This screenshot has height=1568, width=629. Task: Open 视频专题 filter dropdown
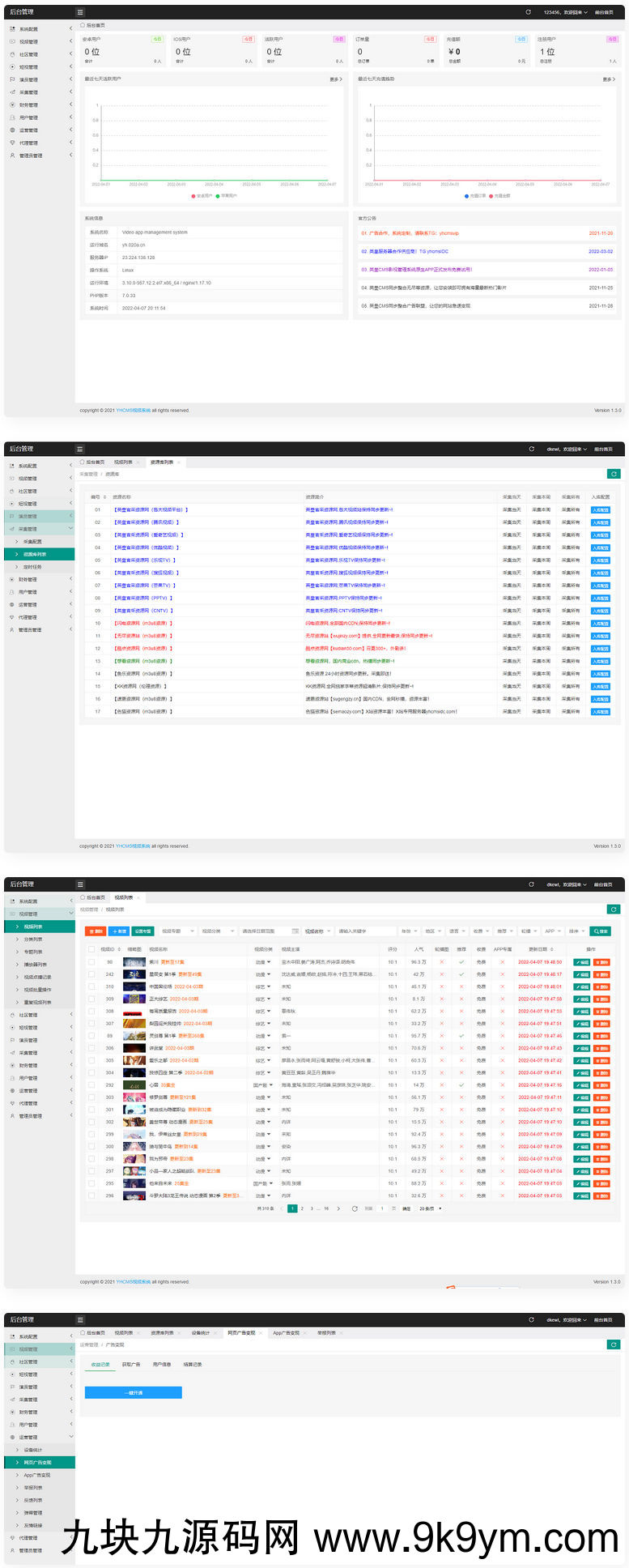tap(177, 931)
